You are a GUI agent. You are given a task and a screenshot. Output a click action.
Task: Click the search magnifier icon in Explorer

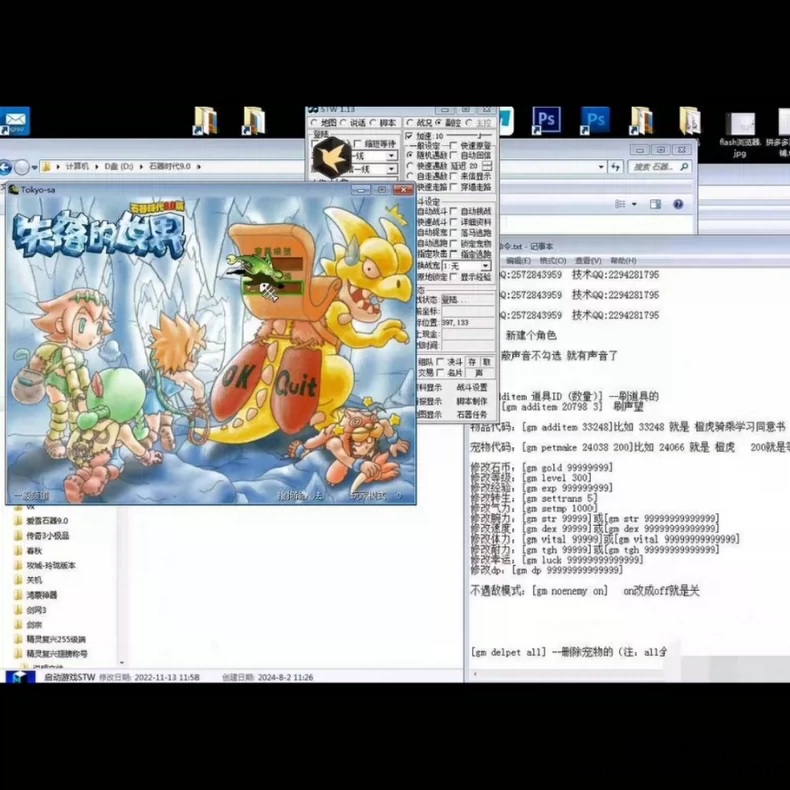[x=684, y=167]
